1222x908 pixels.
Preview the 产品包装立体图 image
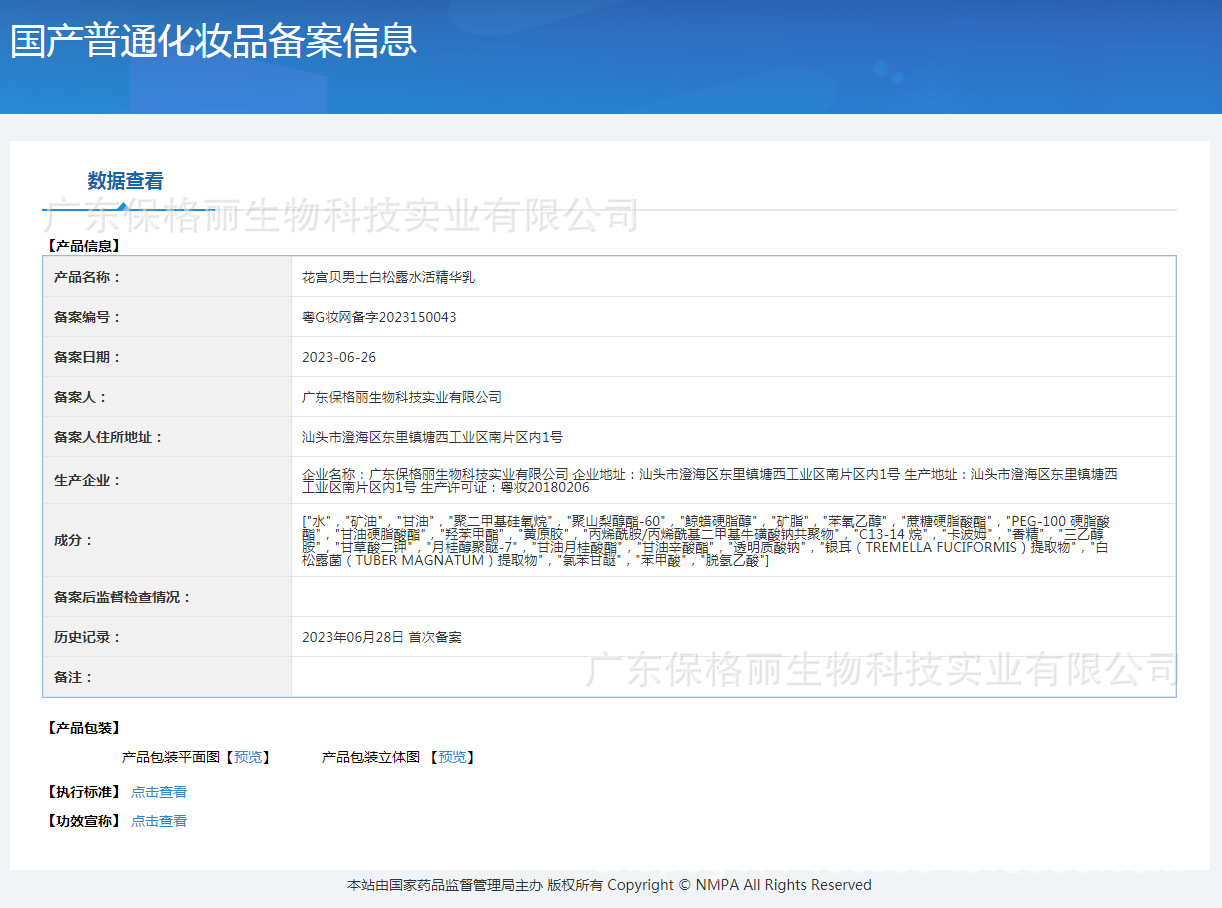click(x=451, y=757)
